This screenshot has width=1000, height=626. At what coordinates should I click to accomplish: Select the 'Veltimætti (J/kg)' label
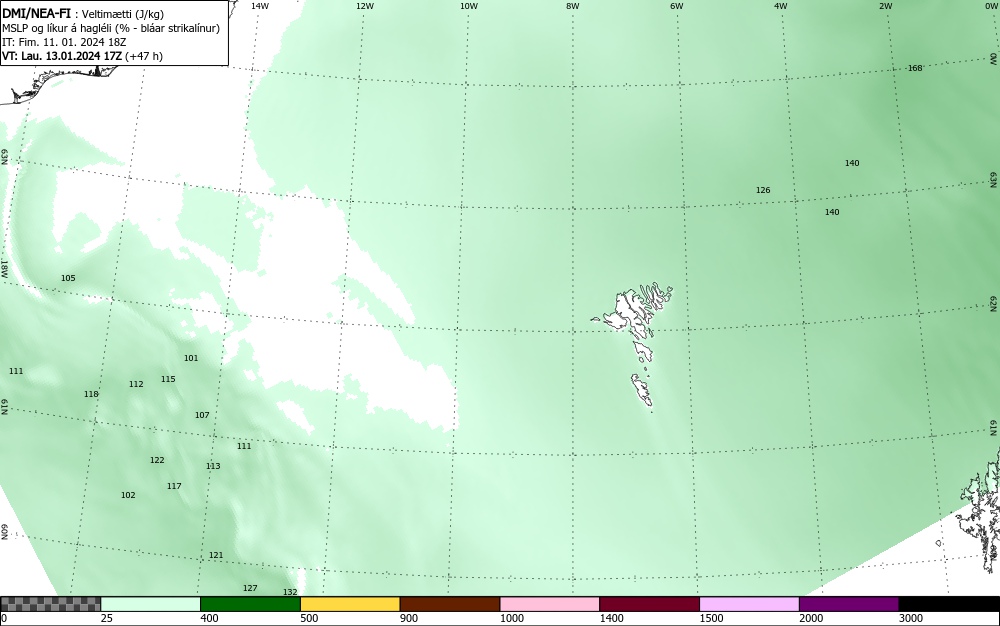pos(123,15)
